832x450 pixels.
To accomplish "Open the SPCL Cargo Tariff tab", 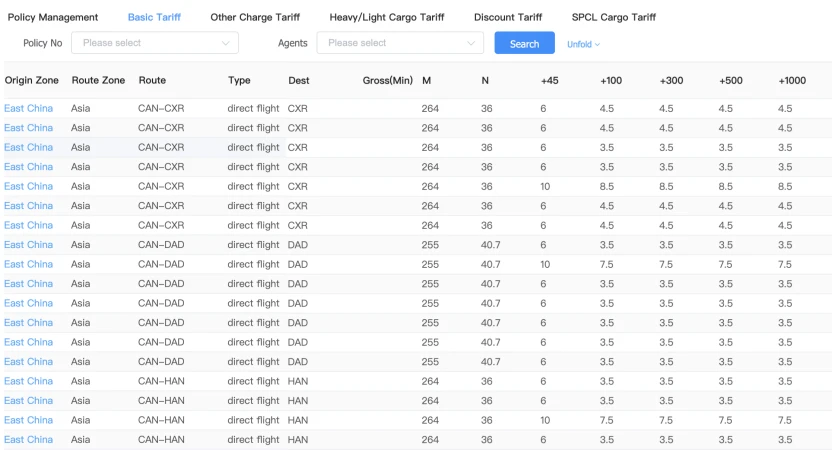I will pyautogui.click(x=614, y=17).
